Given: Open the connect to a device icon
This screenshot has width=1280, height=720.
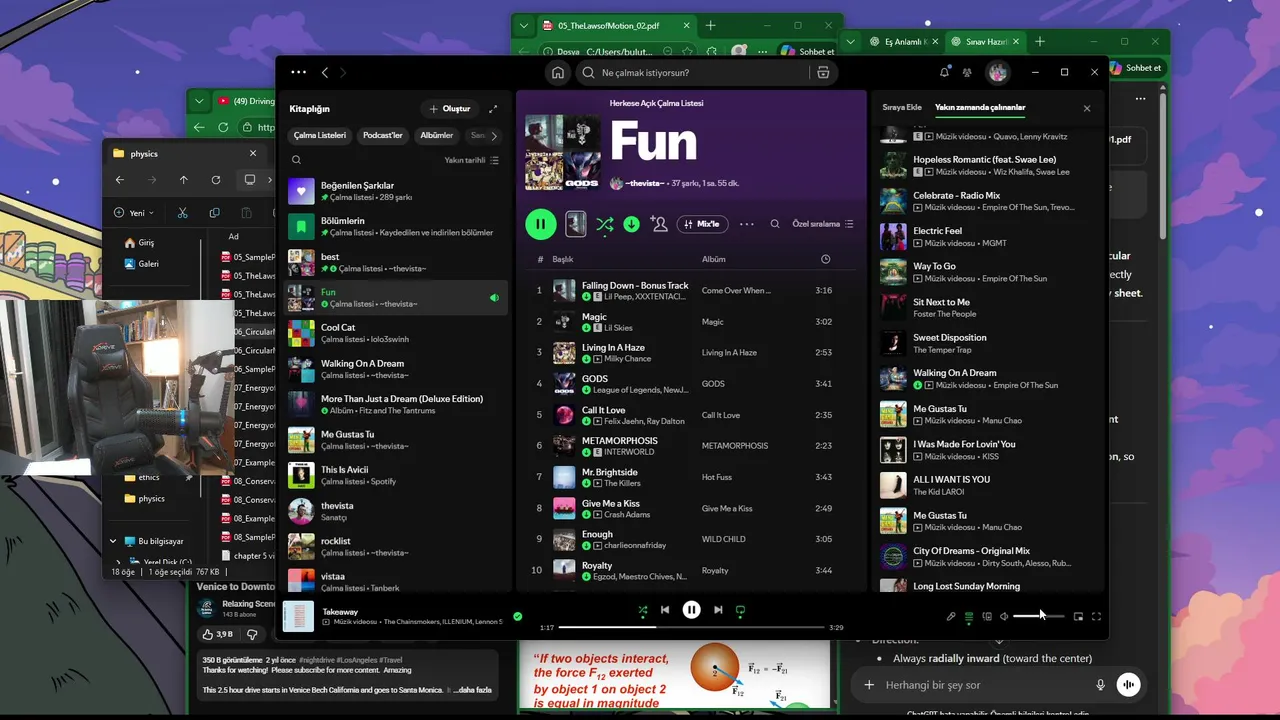Looking at the screenshot, I should pyautogui.click(x=987, y=617).
